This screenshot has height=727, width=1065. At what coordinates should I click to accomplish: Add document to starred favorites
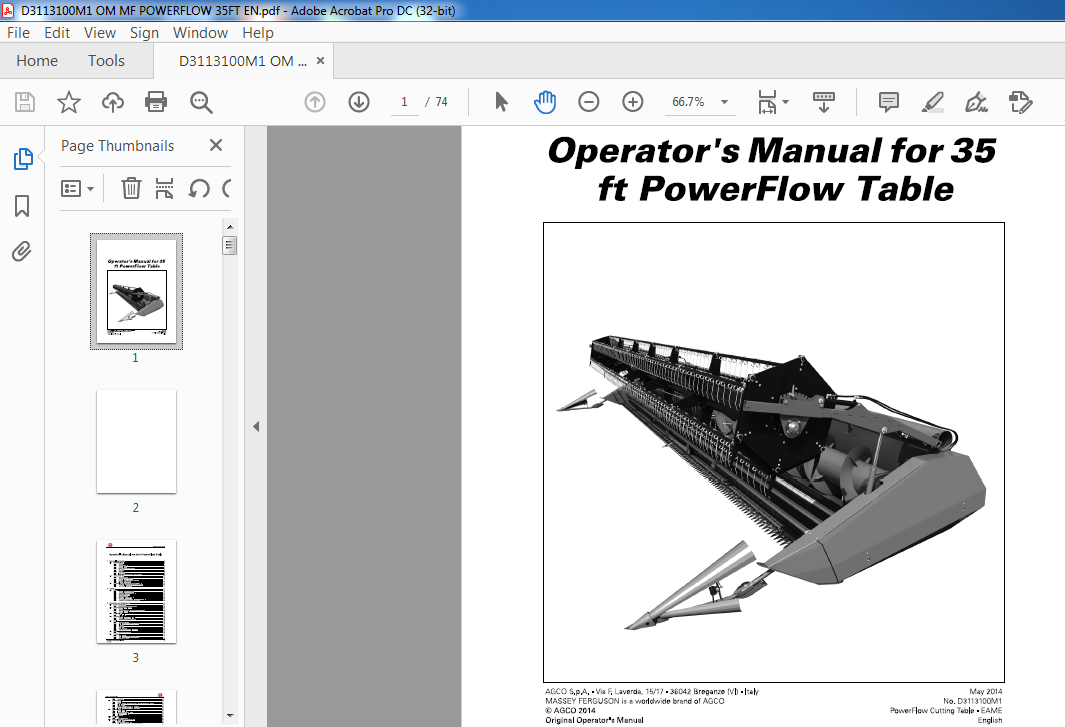point(69,102)
